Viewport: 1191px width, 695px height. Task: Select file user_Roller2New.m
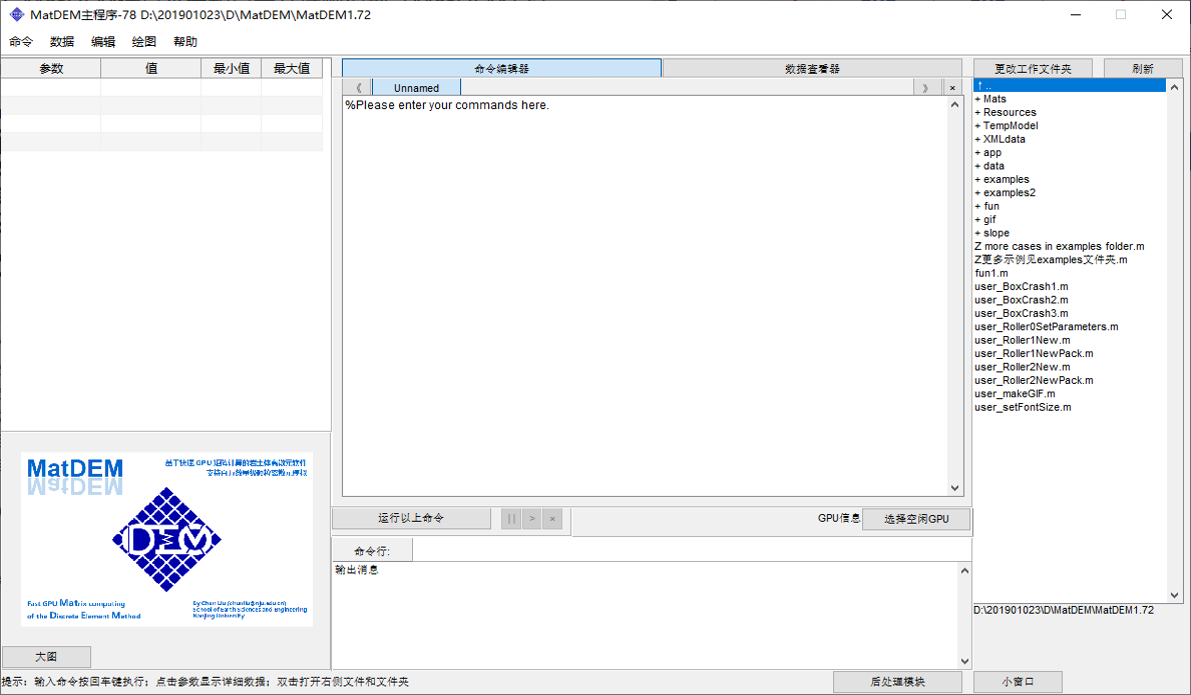(x=1069, y=367)
